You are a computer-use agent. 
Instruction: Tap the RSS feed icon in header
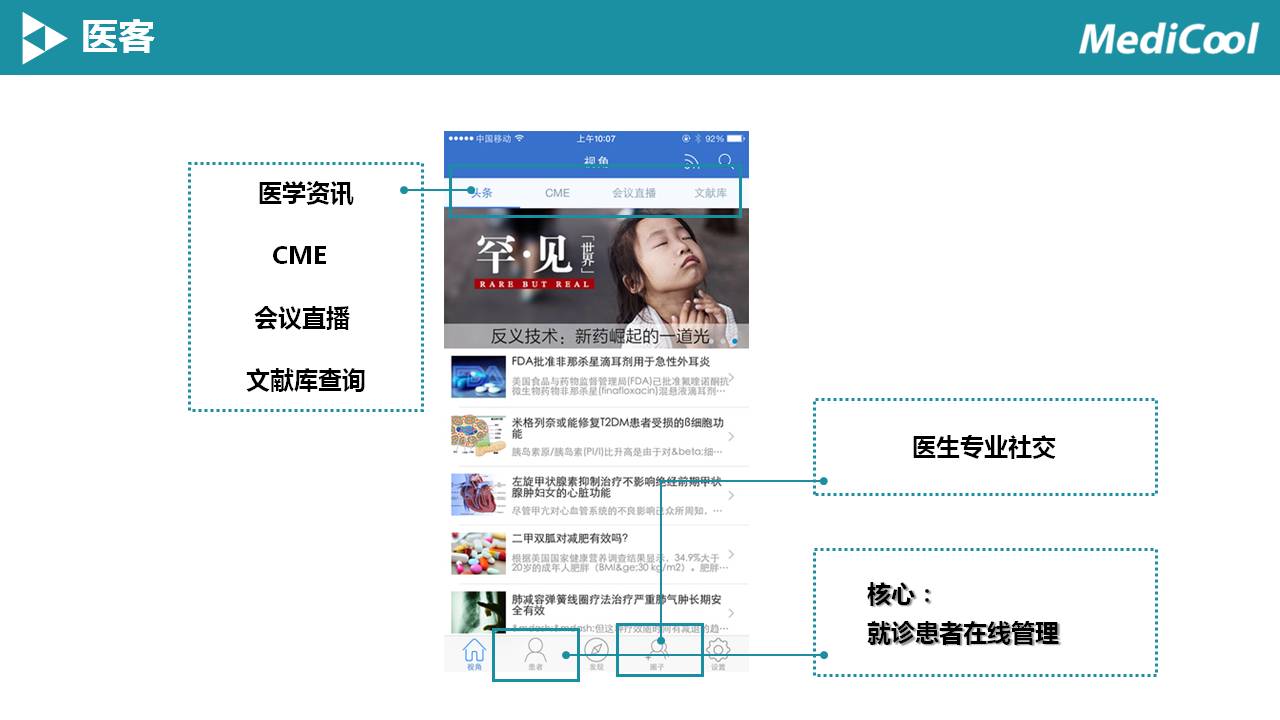(692, 161)
